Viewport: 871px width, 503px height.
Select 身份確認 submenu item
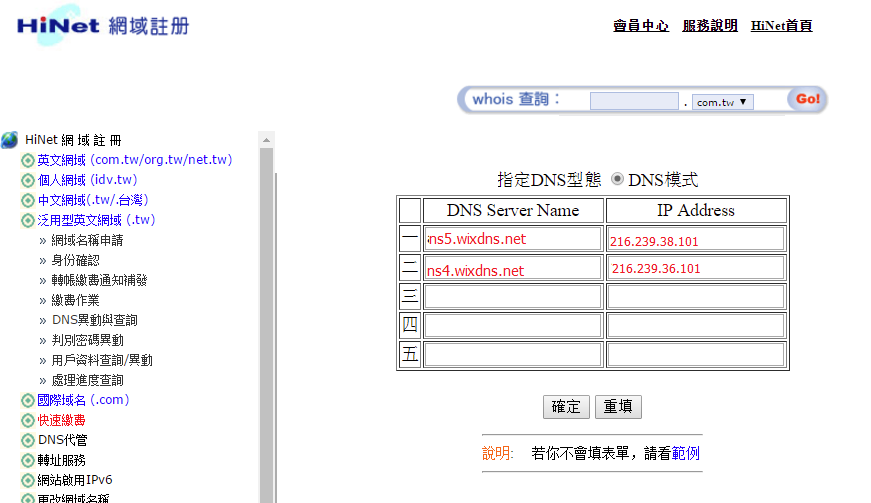76,260
